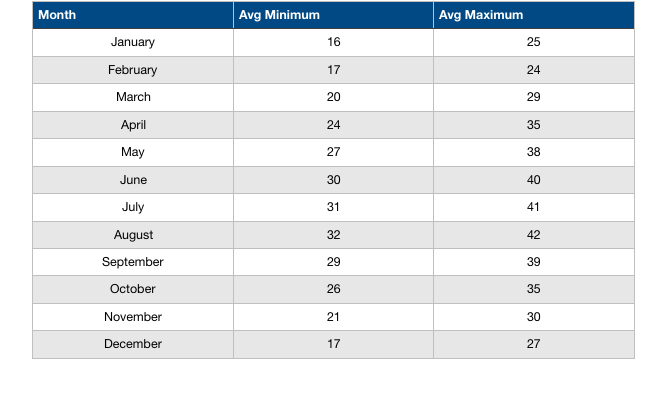
Task: Click the November month cell
Action: tap(133, 317)
